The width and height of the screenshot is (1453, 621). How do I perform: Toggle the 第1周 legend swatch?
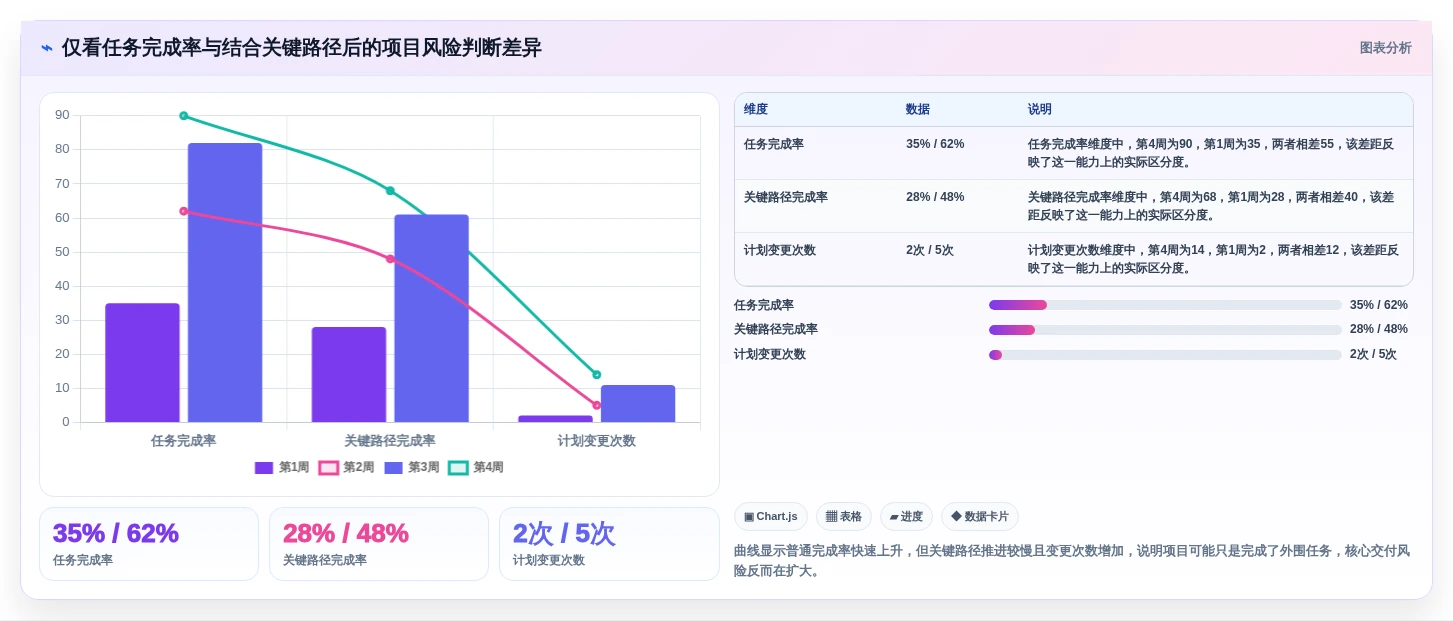click(x=264, y=468)
